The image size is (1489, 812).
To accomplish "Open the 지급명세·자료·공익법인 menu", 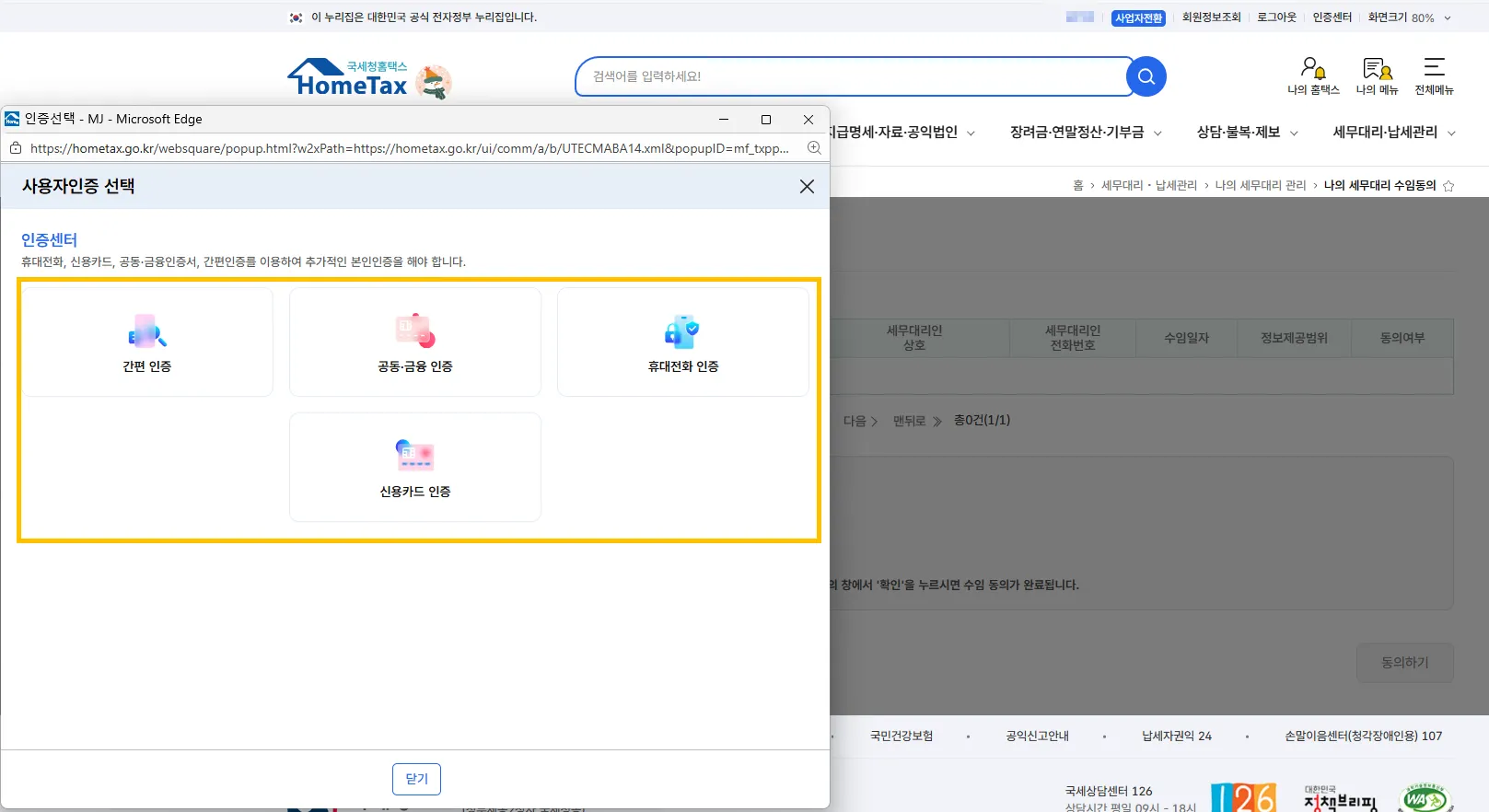I will tap(902, 133).
